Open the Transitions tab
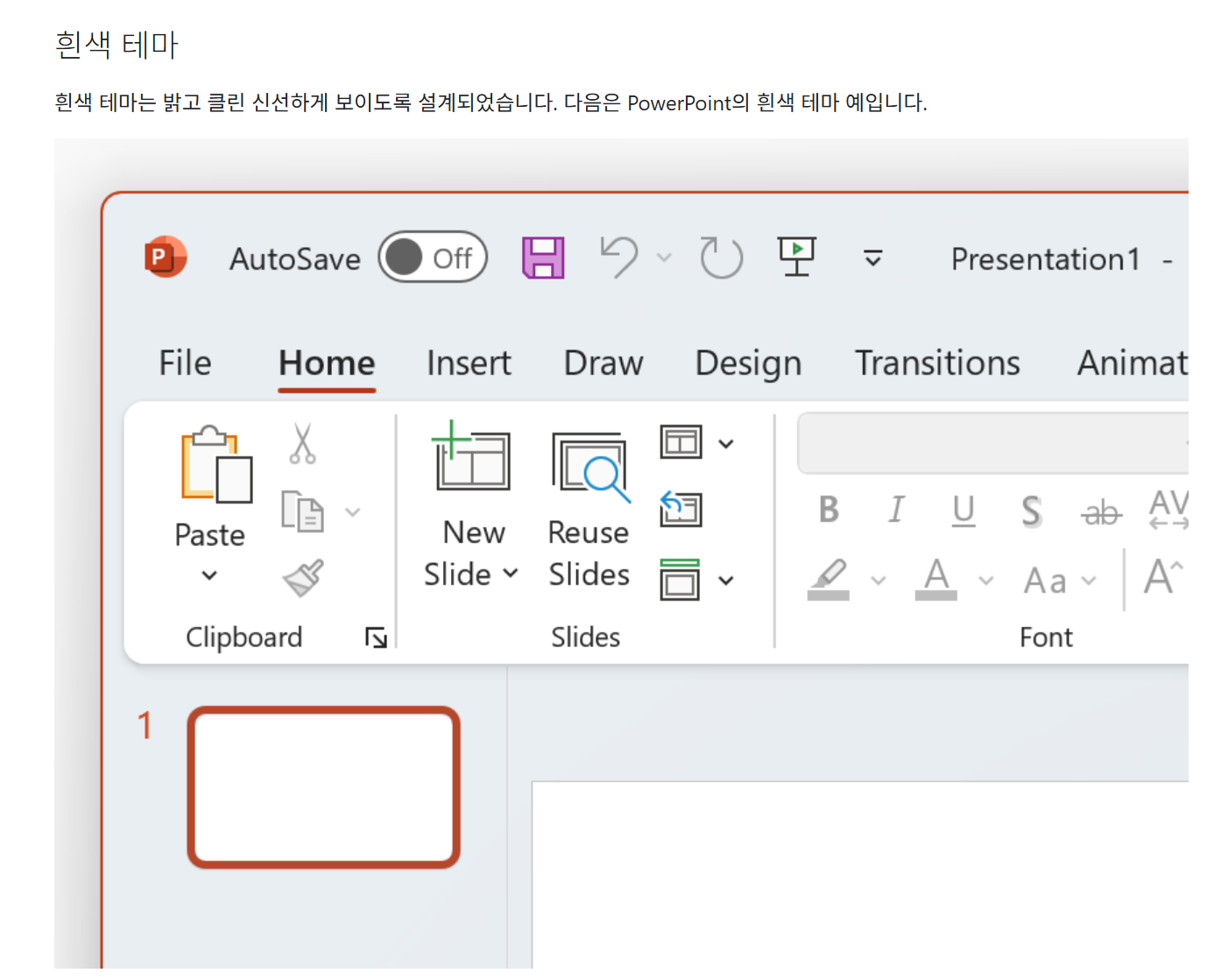Viewport: 1207px width, 980px height. [x=937, y=363]
